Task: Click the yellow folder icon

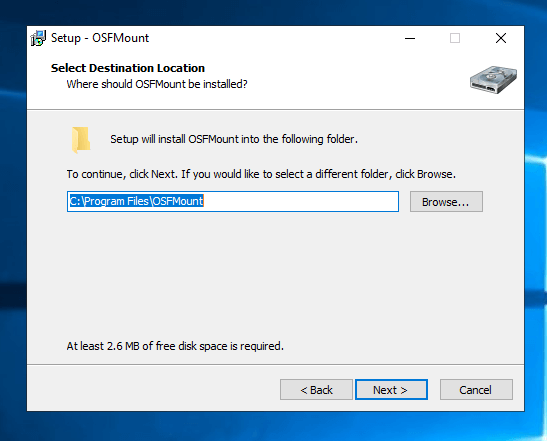Action: (x=81, y=140)
